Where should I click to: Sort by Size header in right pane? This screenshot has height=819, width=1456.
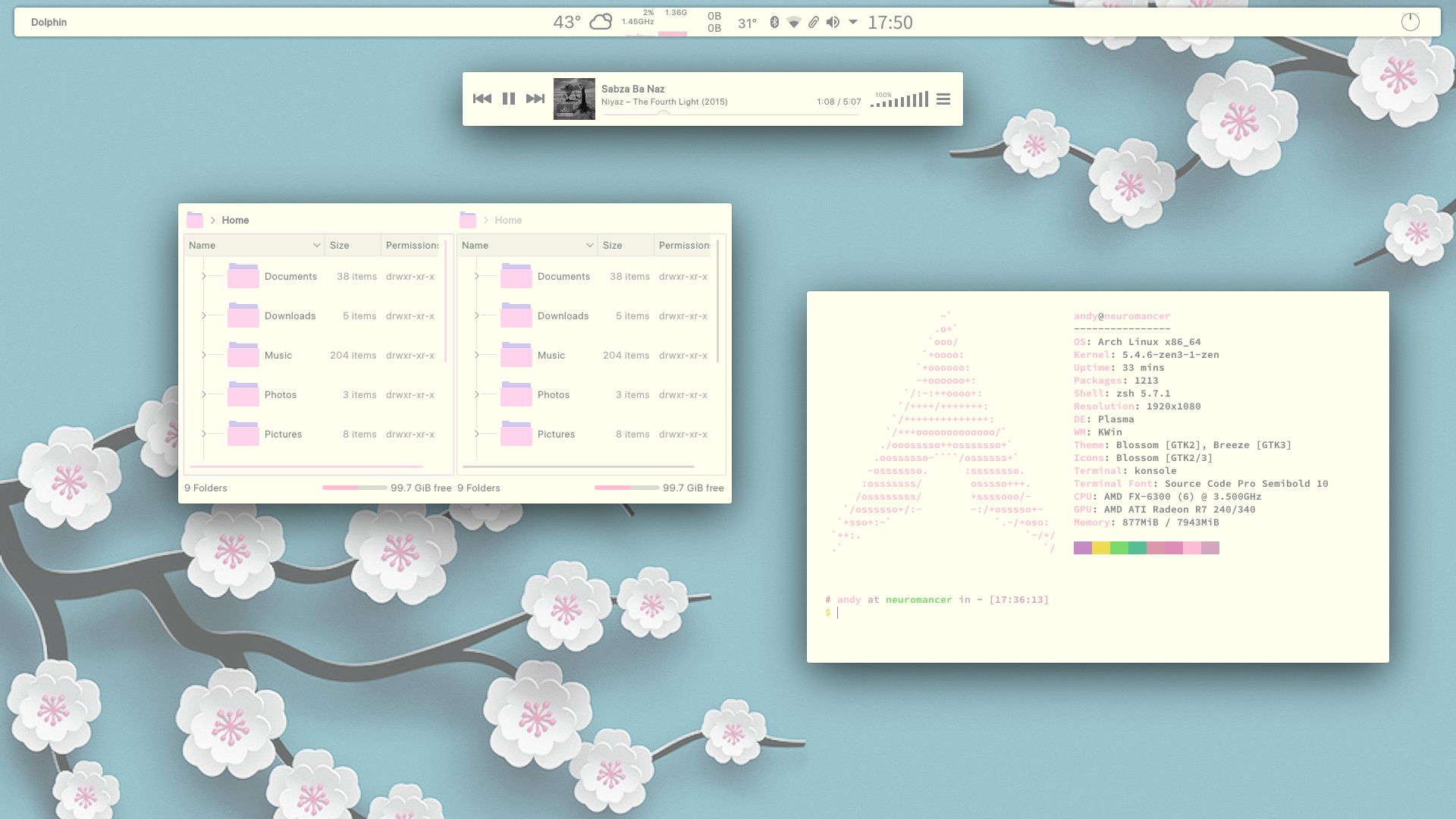pyautogui.click(x=626, y=245)
